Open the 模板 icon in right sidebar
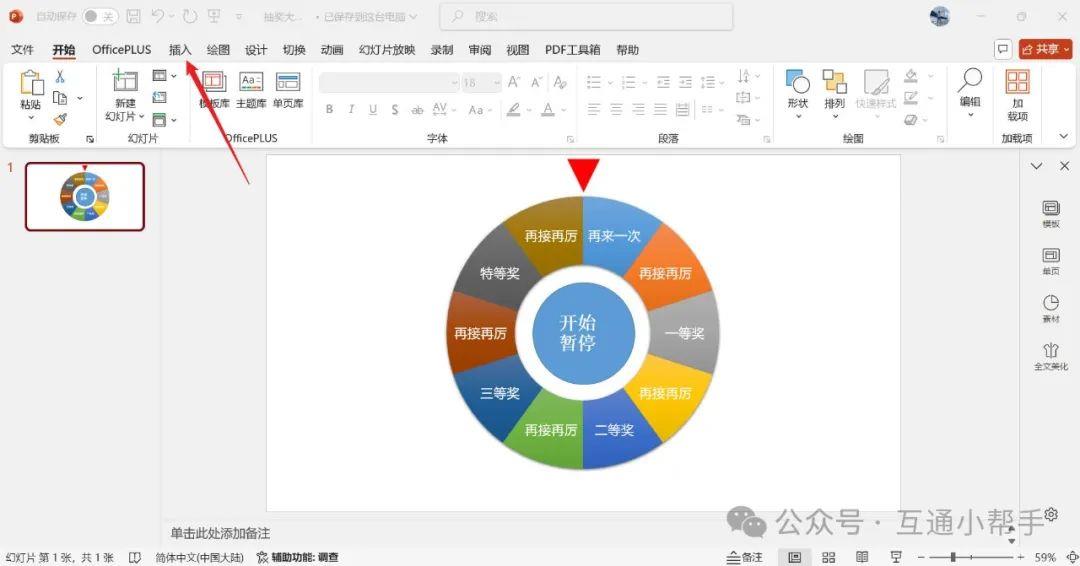 (x=1051, y=208)
